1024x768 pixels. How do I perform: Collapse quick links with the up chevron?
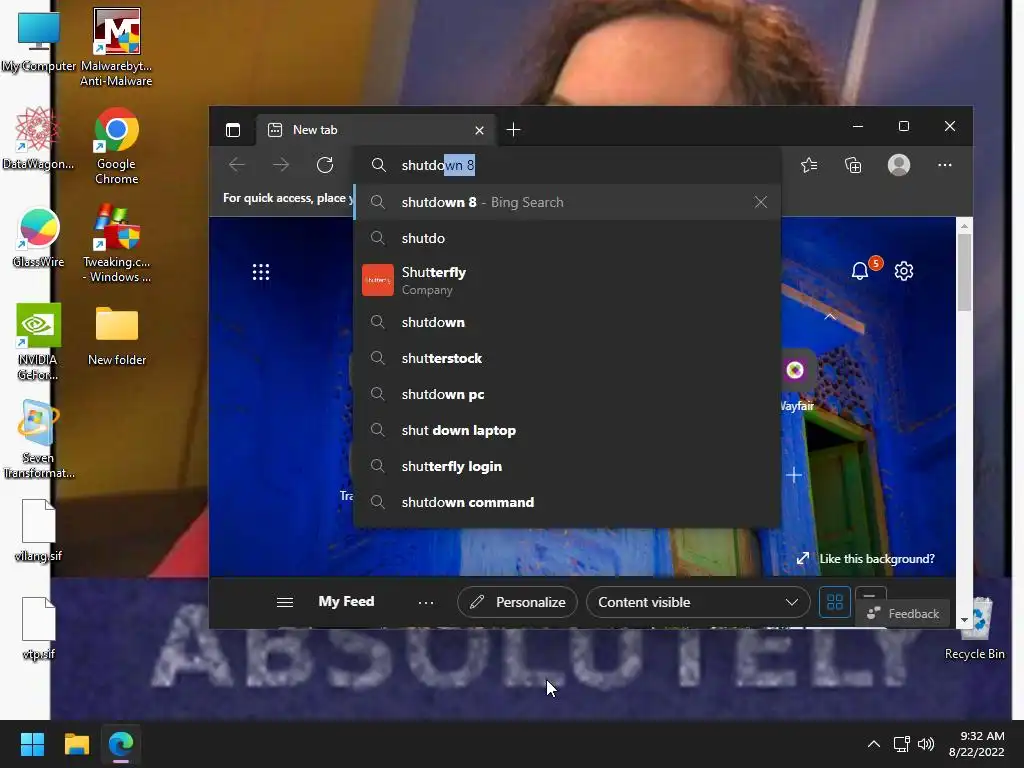[830, 317]
